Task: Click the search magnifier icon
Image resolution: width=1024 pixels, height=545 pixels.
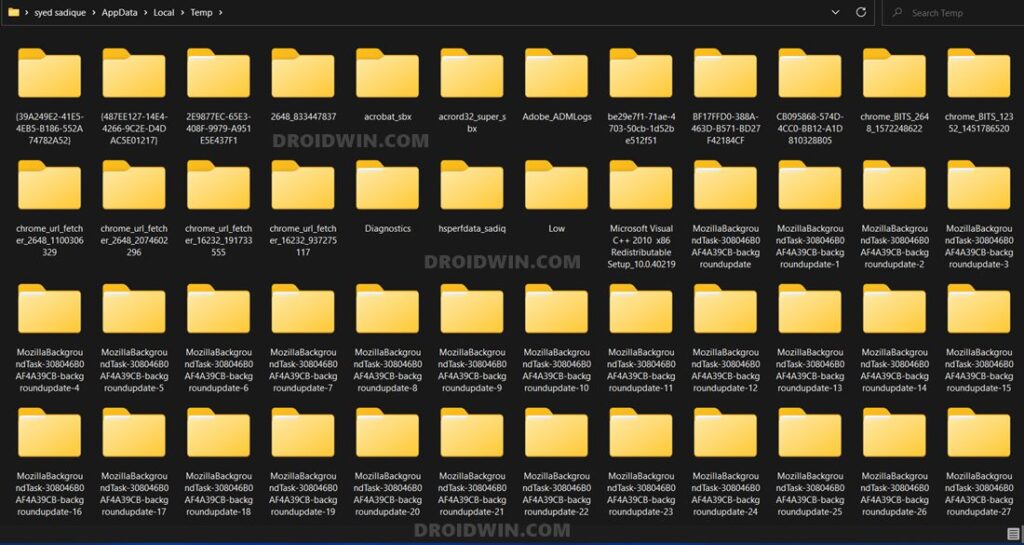Action: [897, 12]
